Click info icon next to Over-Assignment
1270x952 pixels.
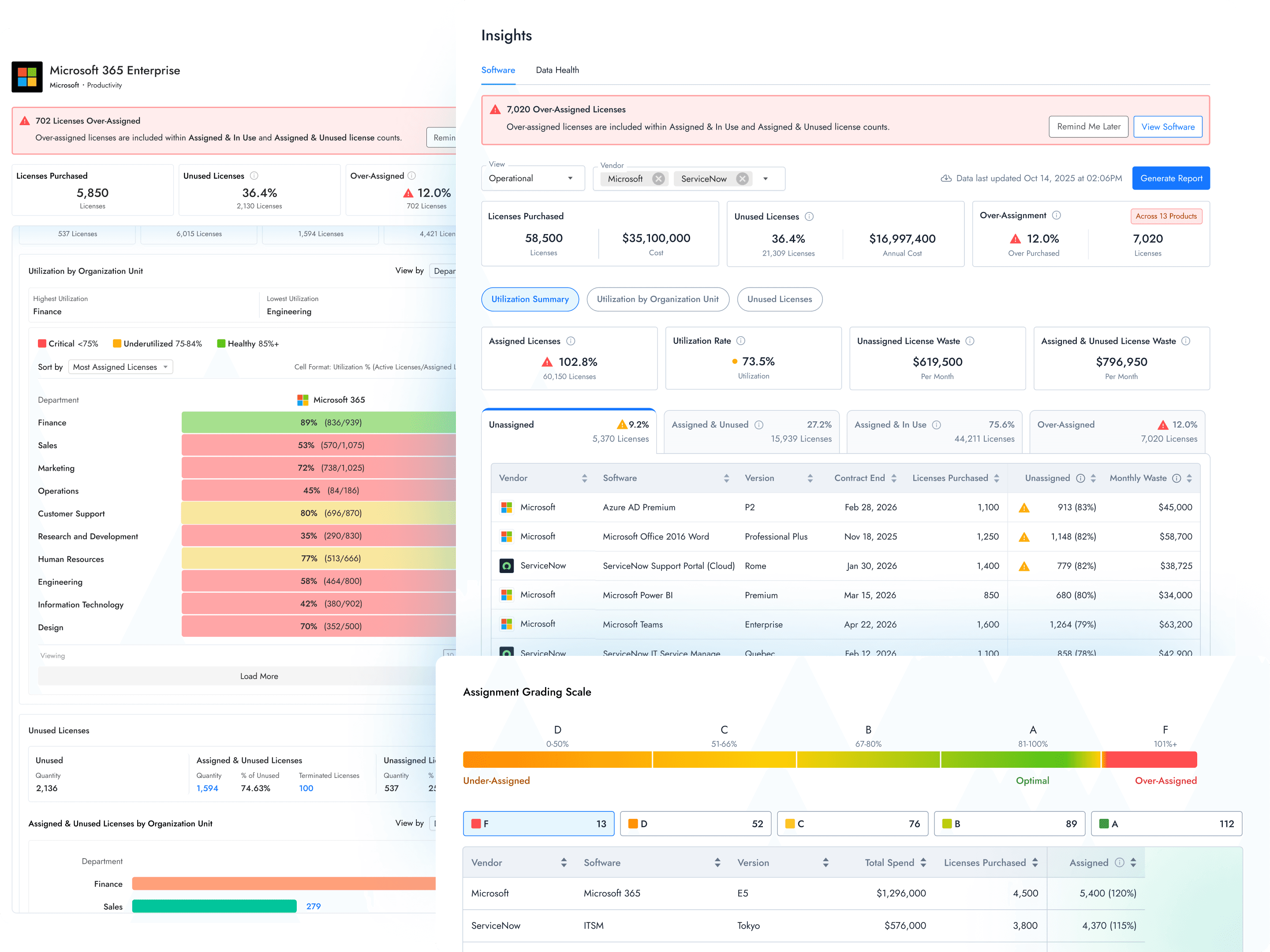tap(1057, 215)
